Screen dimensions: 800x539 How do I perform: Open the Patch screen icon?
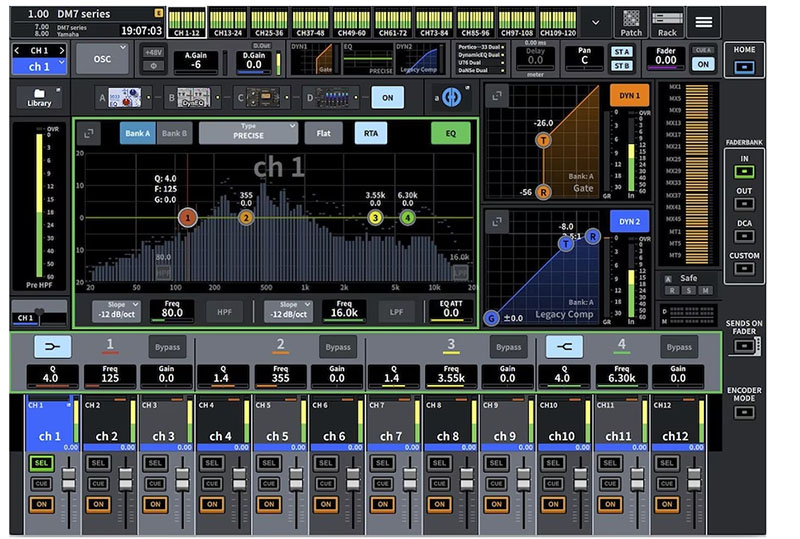(631, 22)
